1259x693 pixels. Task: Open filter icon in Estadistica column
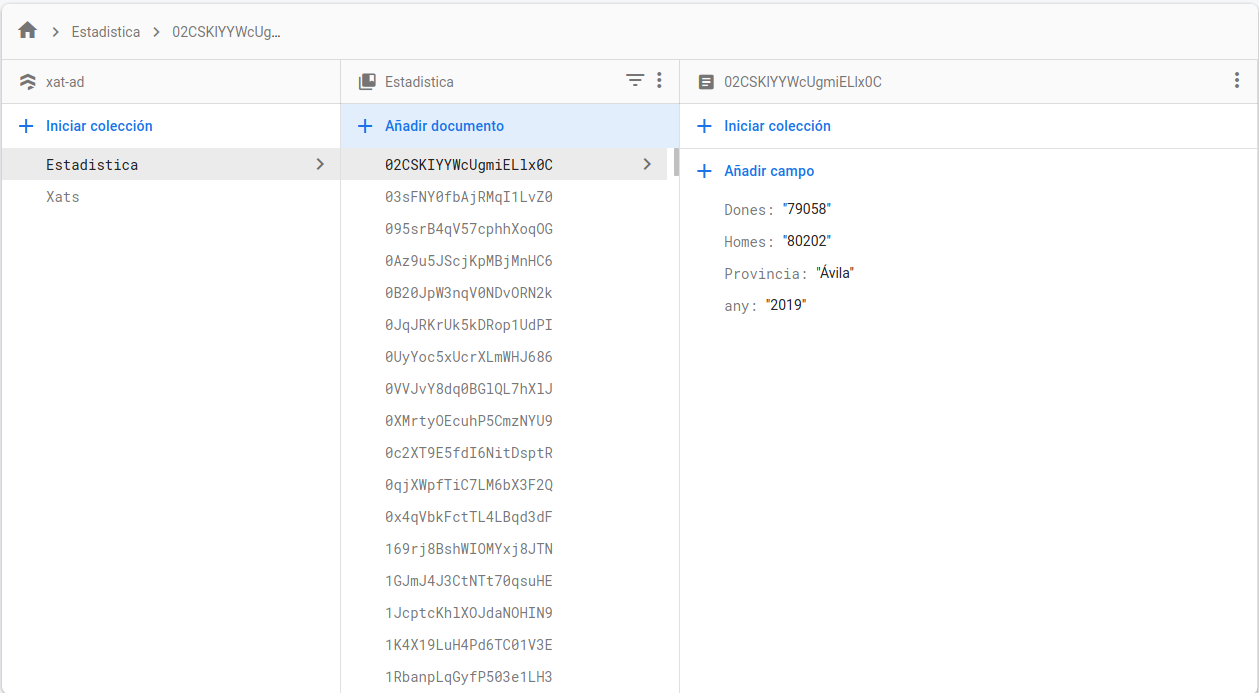[635, 81]
